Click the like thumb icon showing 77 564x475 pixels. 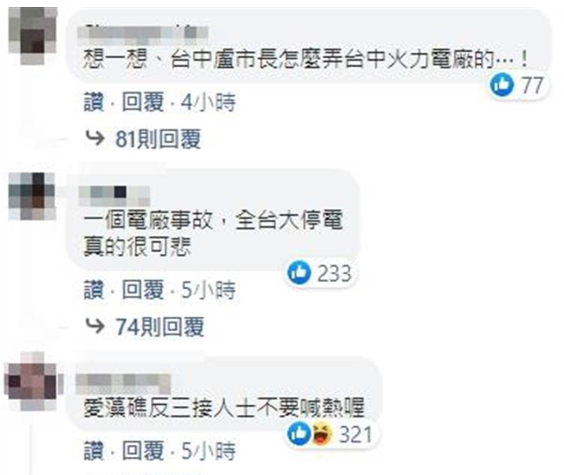(x=501, y=84)
